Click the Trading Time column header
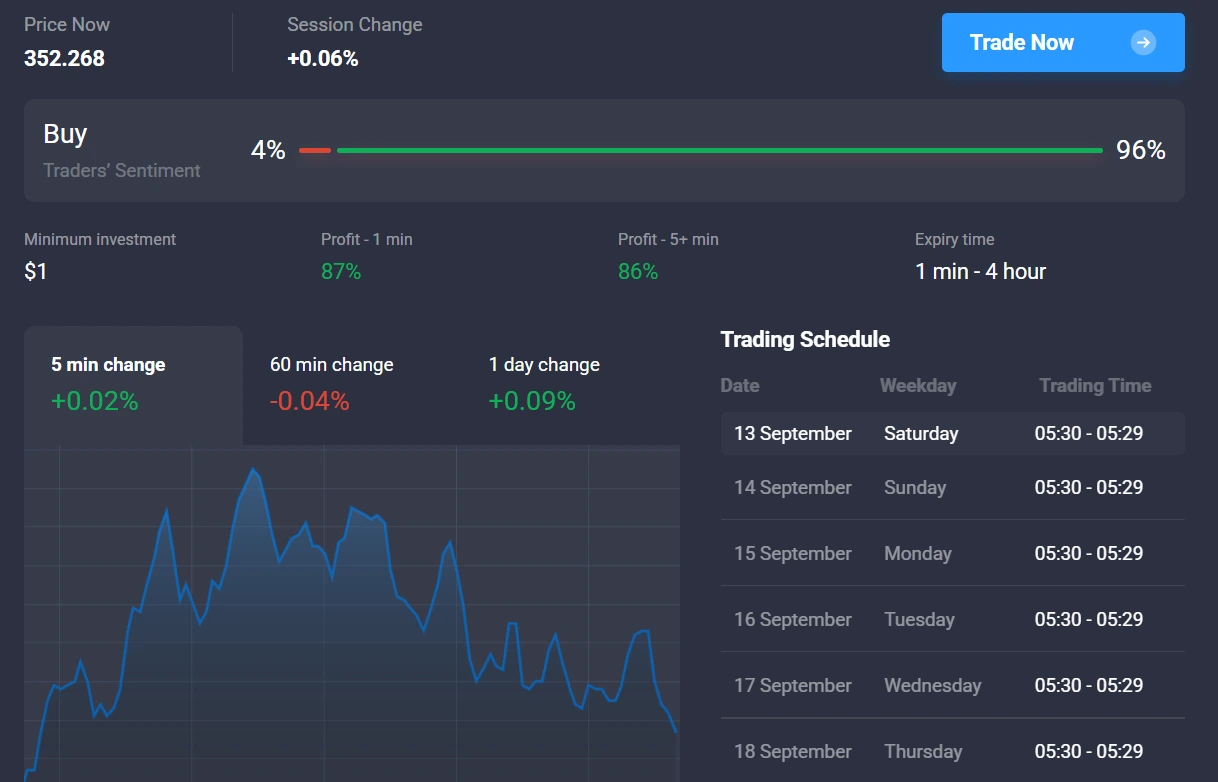This screenshot has width=1218, height=782. pyautogui.click(x=1095, y=385)
